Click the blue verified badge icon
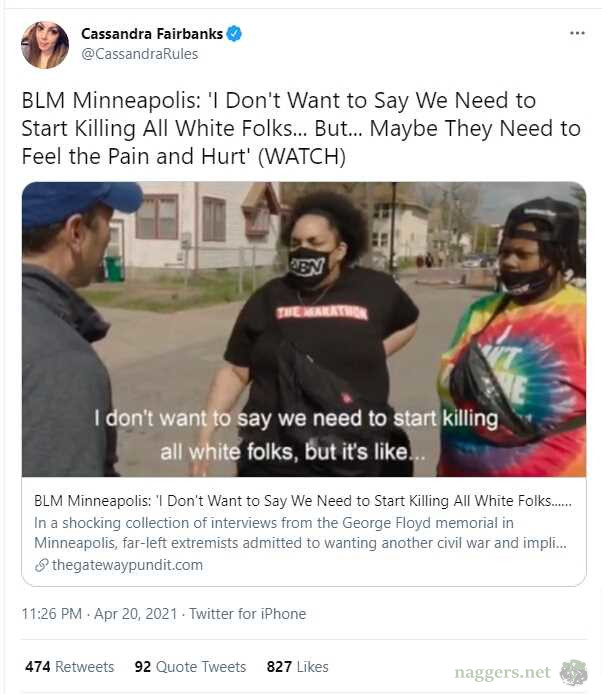 click(x=234, y=34)
